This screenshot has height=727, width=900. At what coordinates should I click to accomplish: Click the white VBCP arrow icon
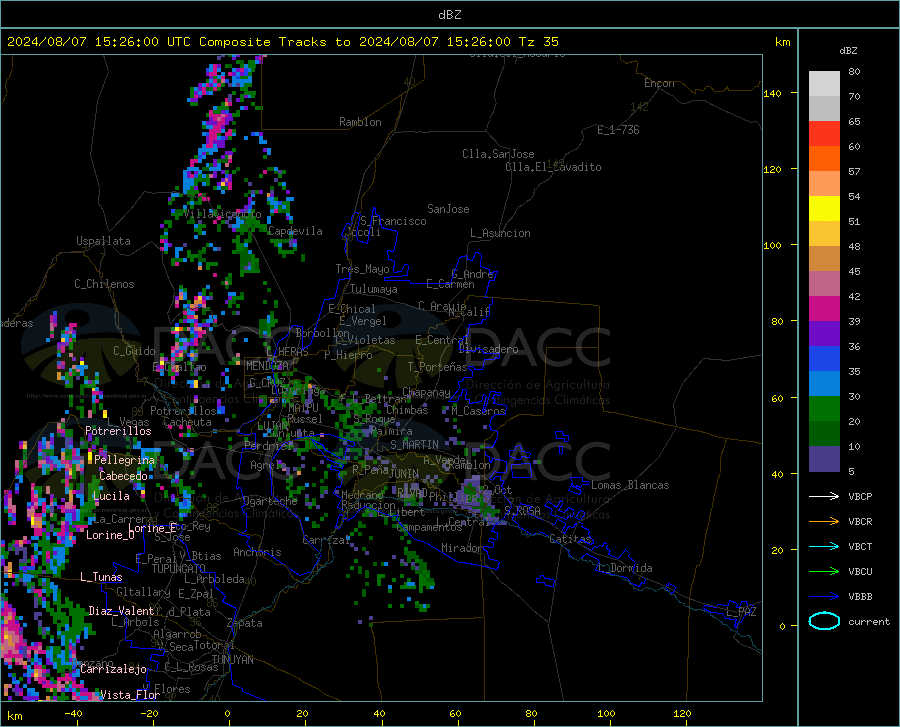[824, 496]
